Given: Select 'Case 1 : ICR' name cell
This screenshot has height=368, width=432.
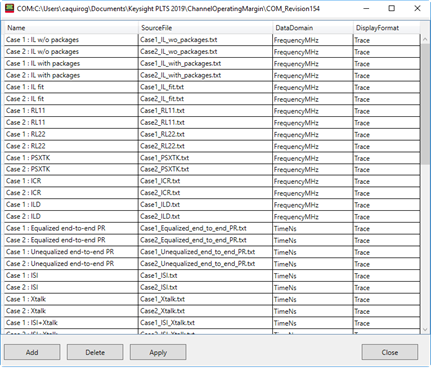Looking at the screenshot, I should tap(71, 181).
